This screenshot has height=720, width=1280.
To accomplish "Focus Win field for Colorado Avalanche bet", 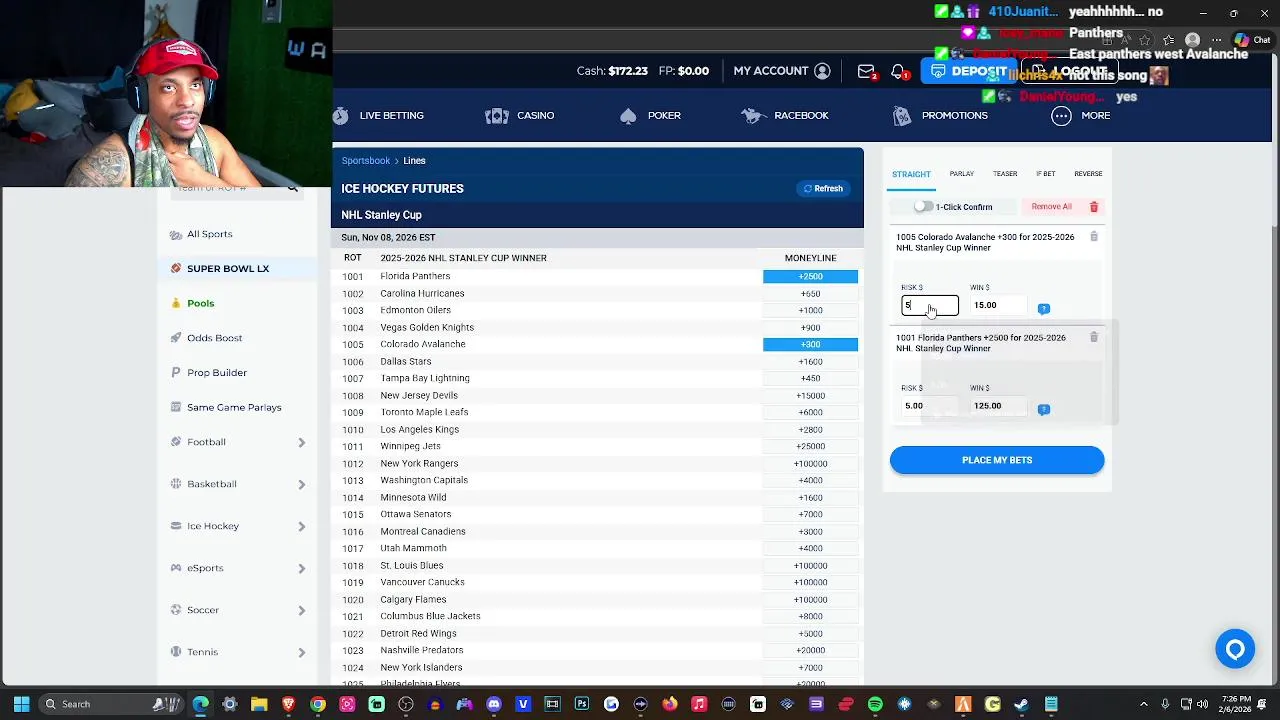I will point(1000,305).
